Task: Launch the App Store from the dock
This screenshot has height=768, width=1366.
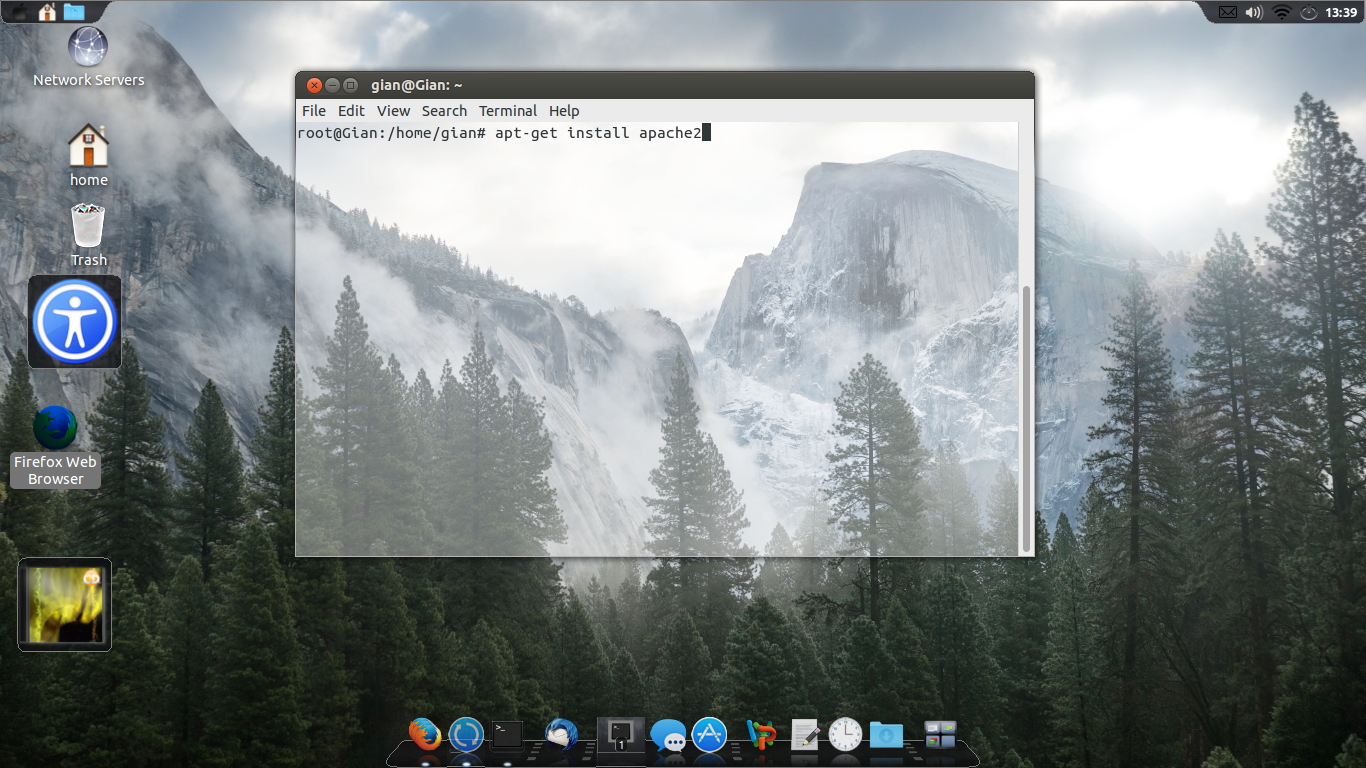Action: click(707, 735)
